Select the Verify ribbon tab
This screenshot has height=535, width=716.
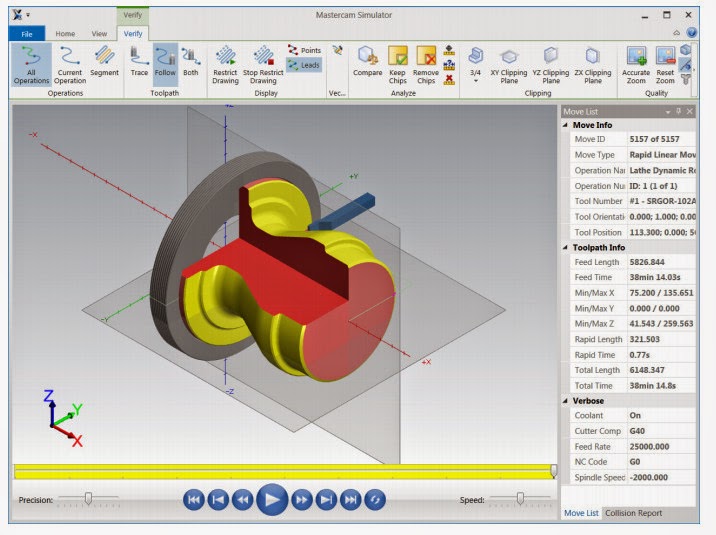[133, 34]
